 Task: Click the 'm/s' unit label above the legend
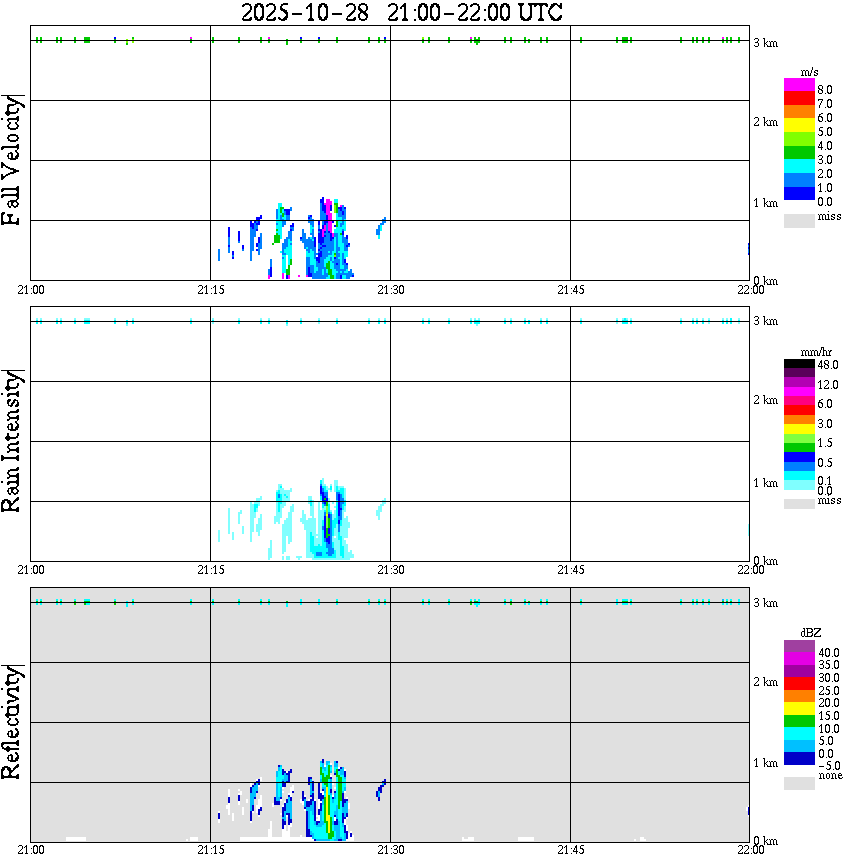[x=809, y=72]
